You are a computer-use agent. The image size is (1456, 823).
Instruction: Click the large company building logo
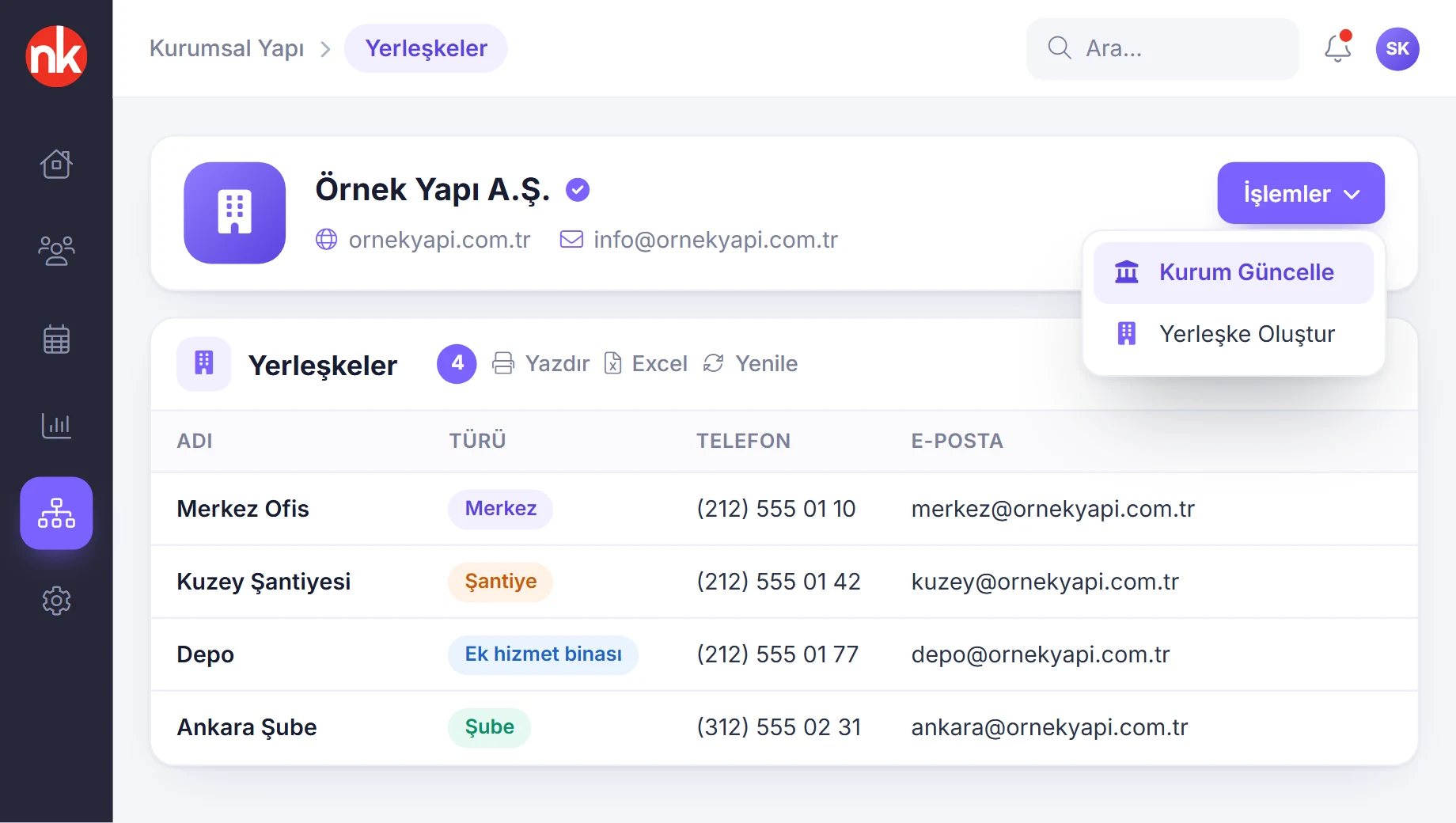click(x=235, y=213)
